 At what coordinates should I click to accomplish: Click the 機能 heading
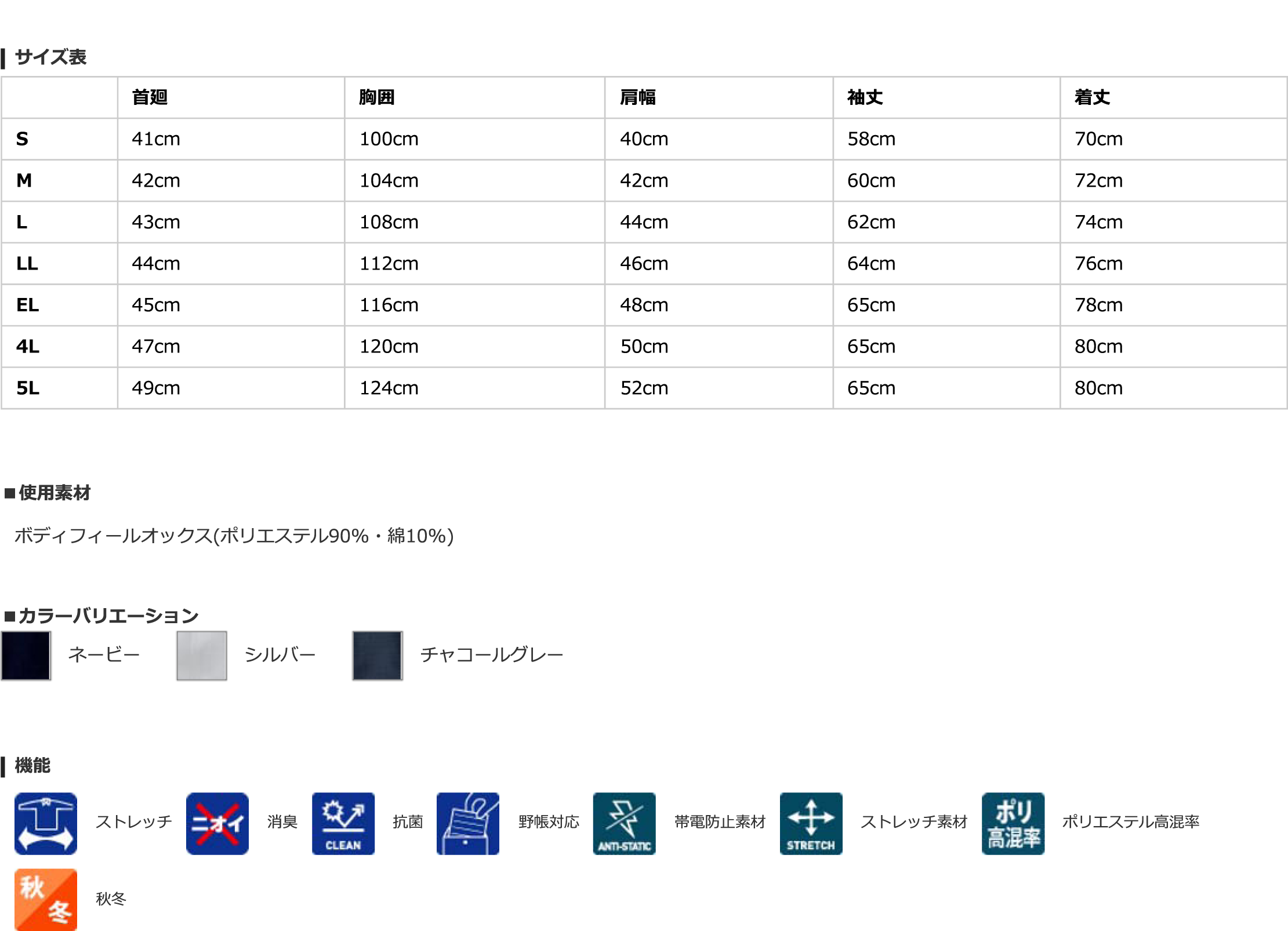32,765
